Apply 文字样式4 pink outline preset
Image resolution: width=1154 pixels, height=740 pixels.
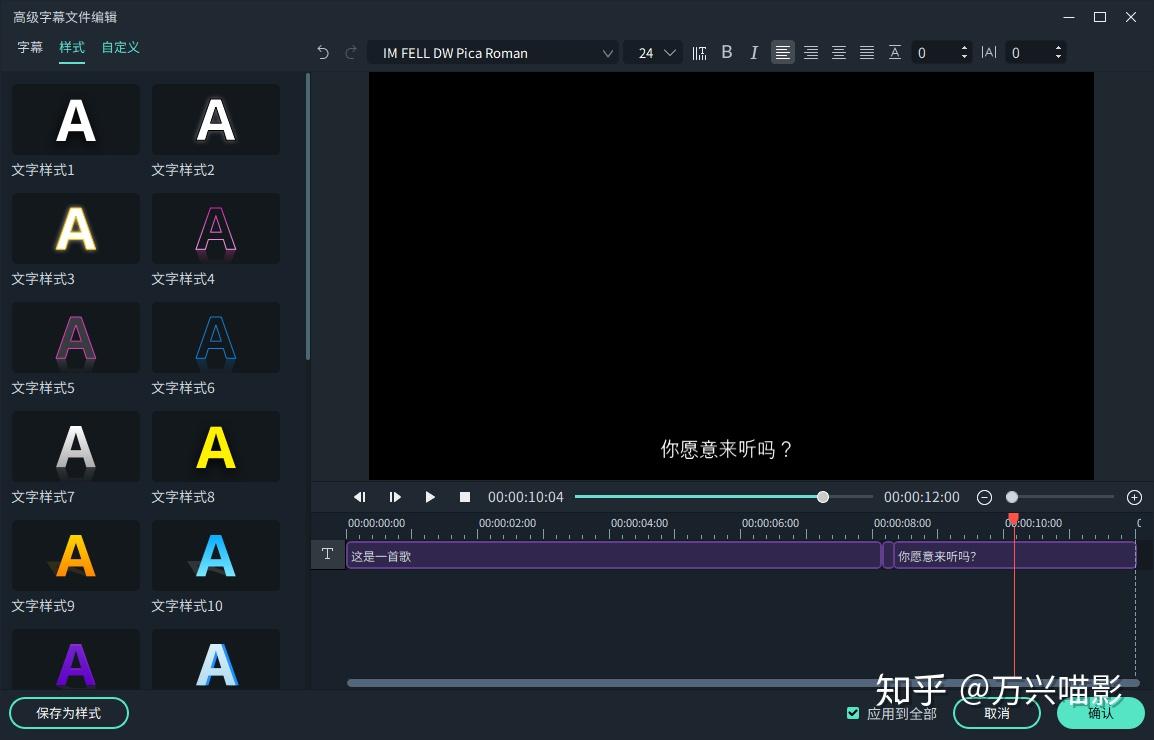click(x=216, y=228)
